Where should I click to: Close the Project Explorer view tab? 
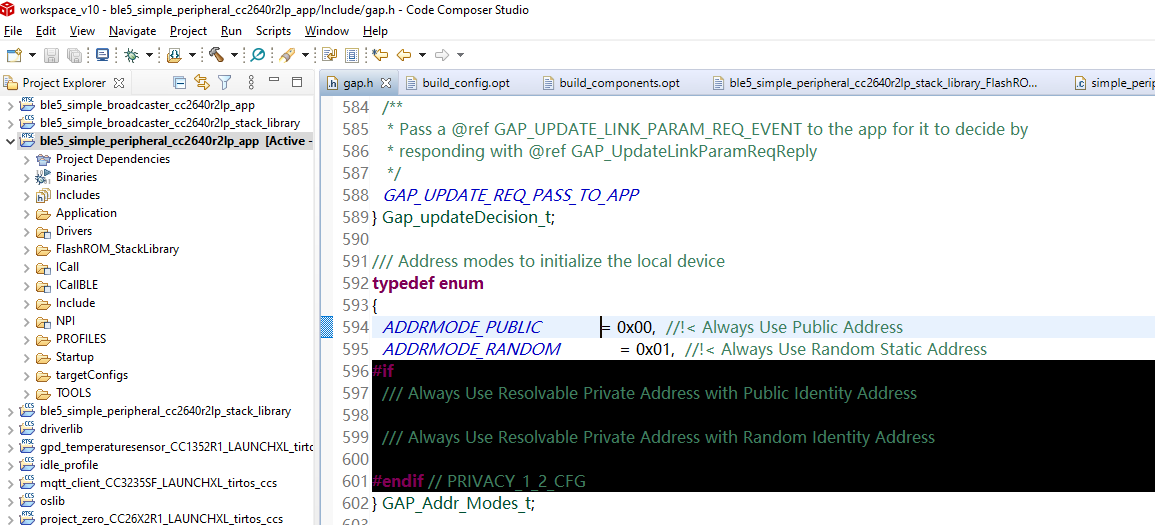pos(118,82)
